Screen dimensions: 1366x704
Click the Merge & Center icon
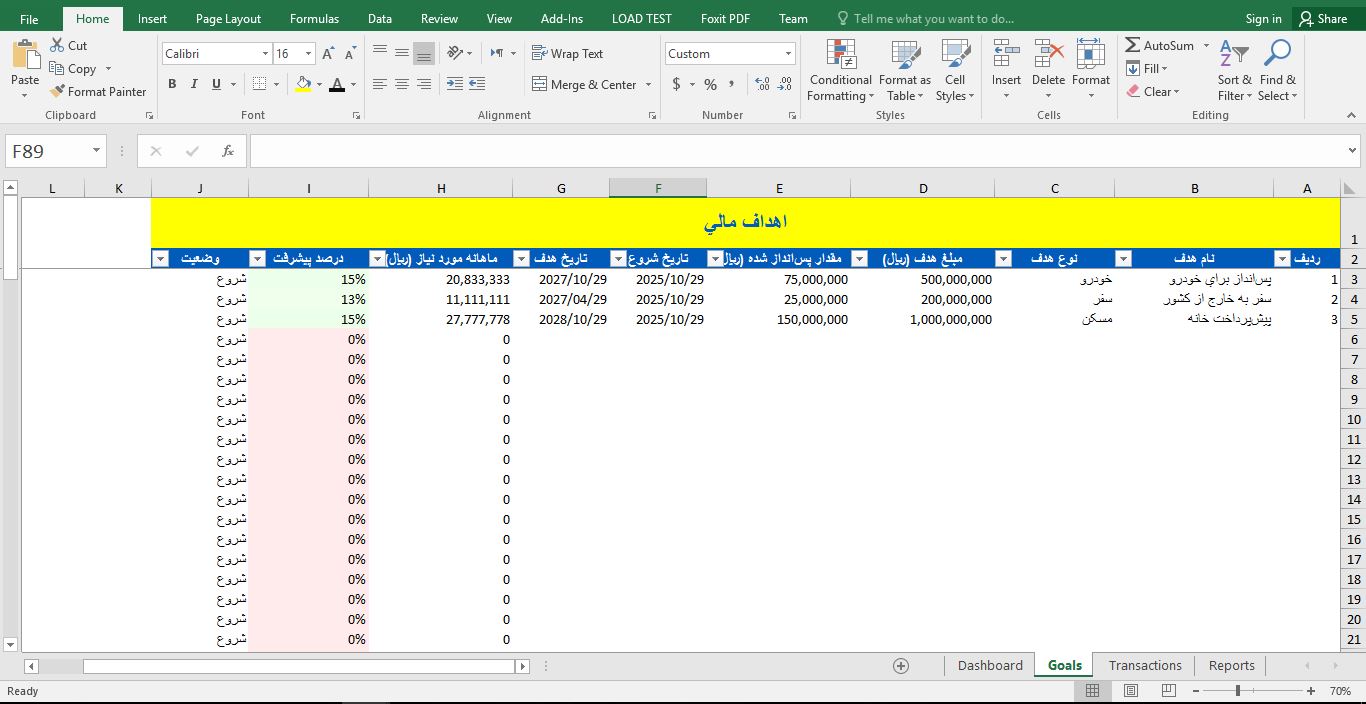540,85
